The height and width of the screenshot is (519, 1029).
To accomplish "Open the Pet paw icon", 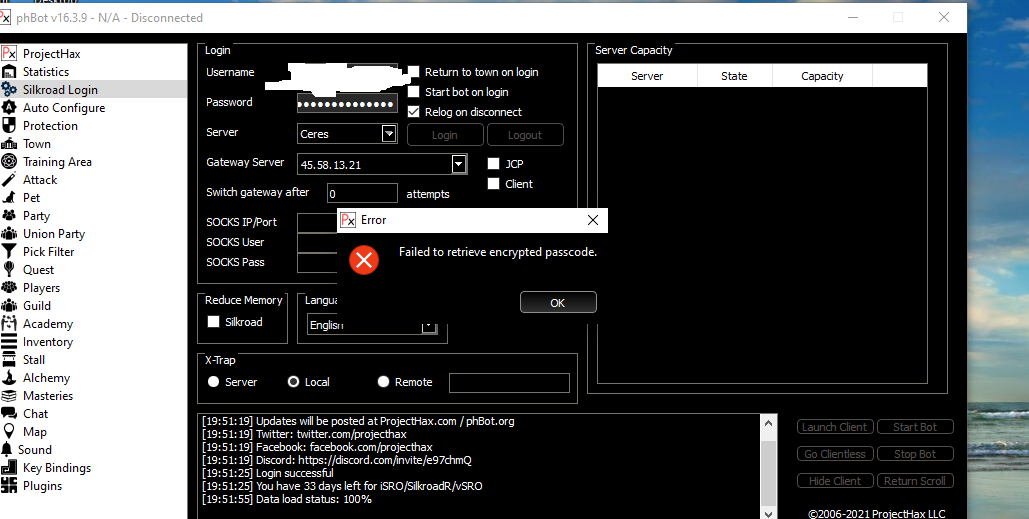I will (10, 198).
